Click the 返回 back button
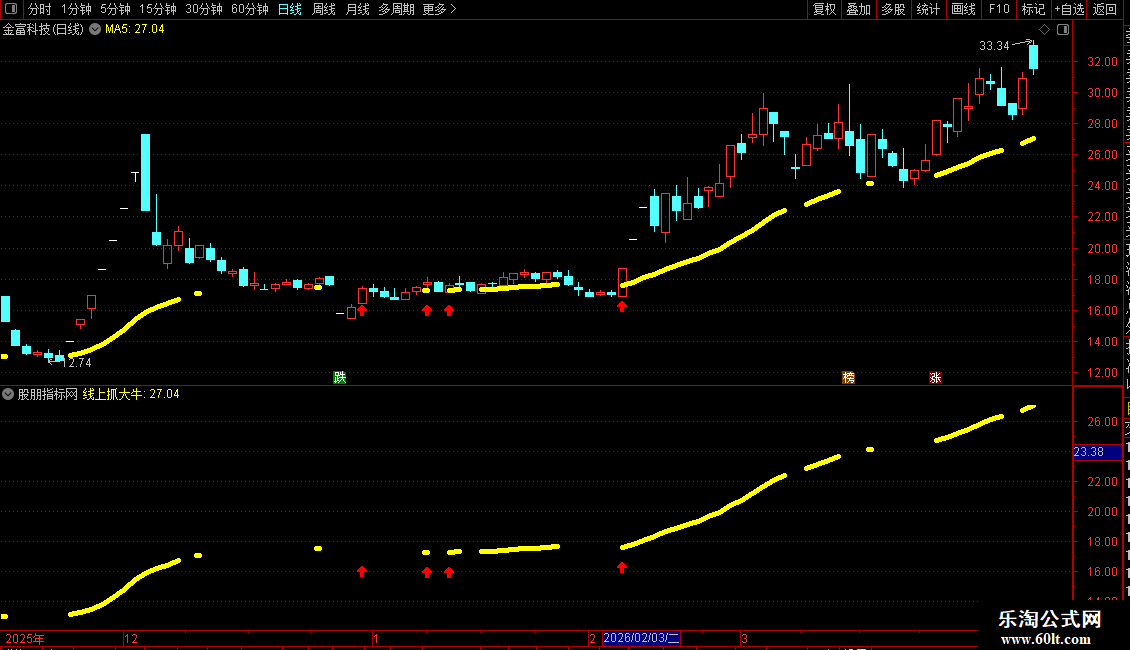The width and height of the screenshot is (1130, 650). [1104, 9]
